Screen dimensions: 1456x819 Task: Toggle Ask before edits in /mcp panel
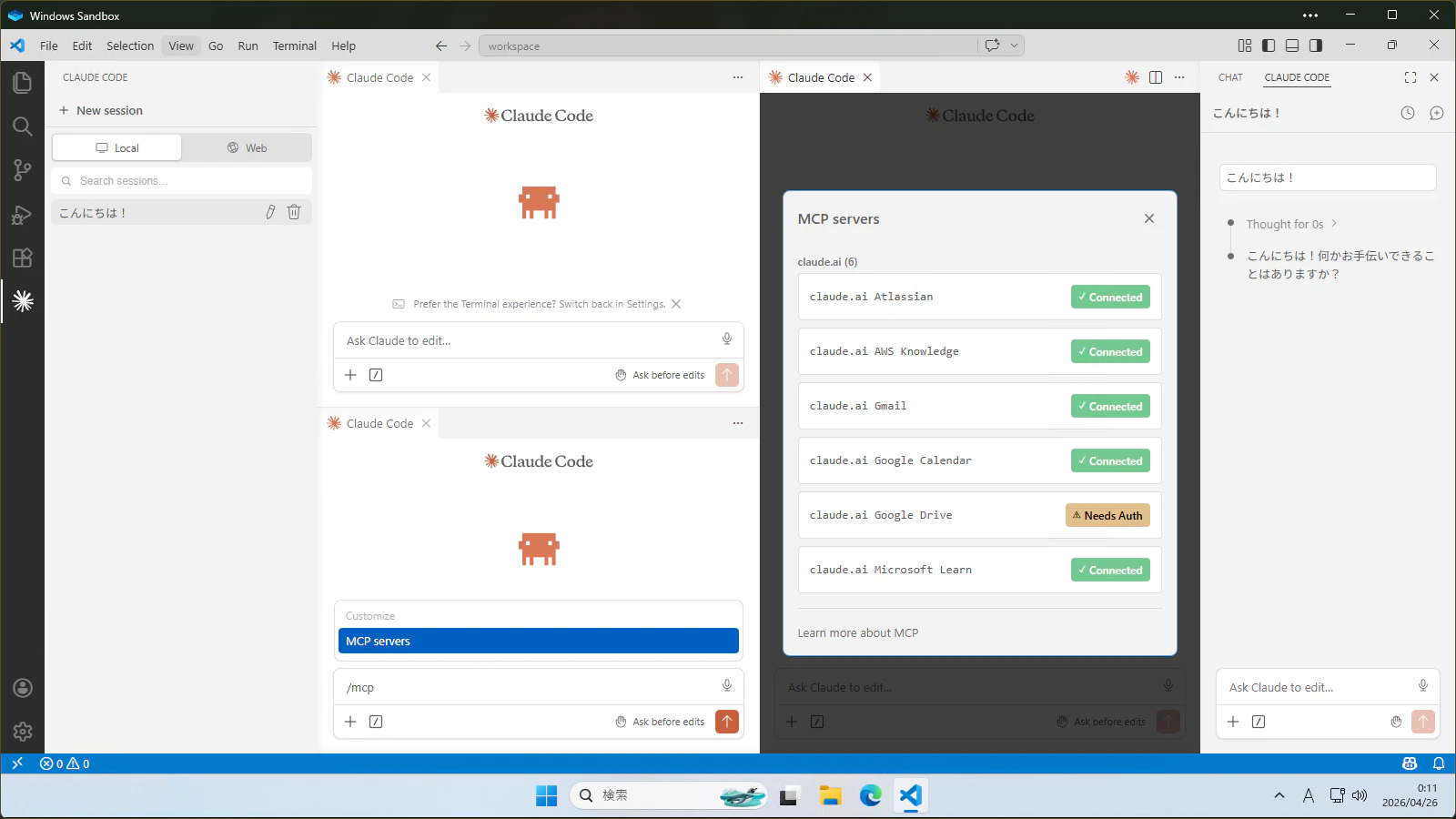(x=660, y=722)
